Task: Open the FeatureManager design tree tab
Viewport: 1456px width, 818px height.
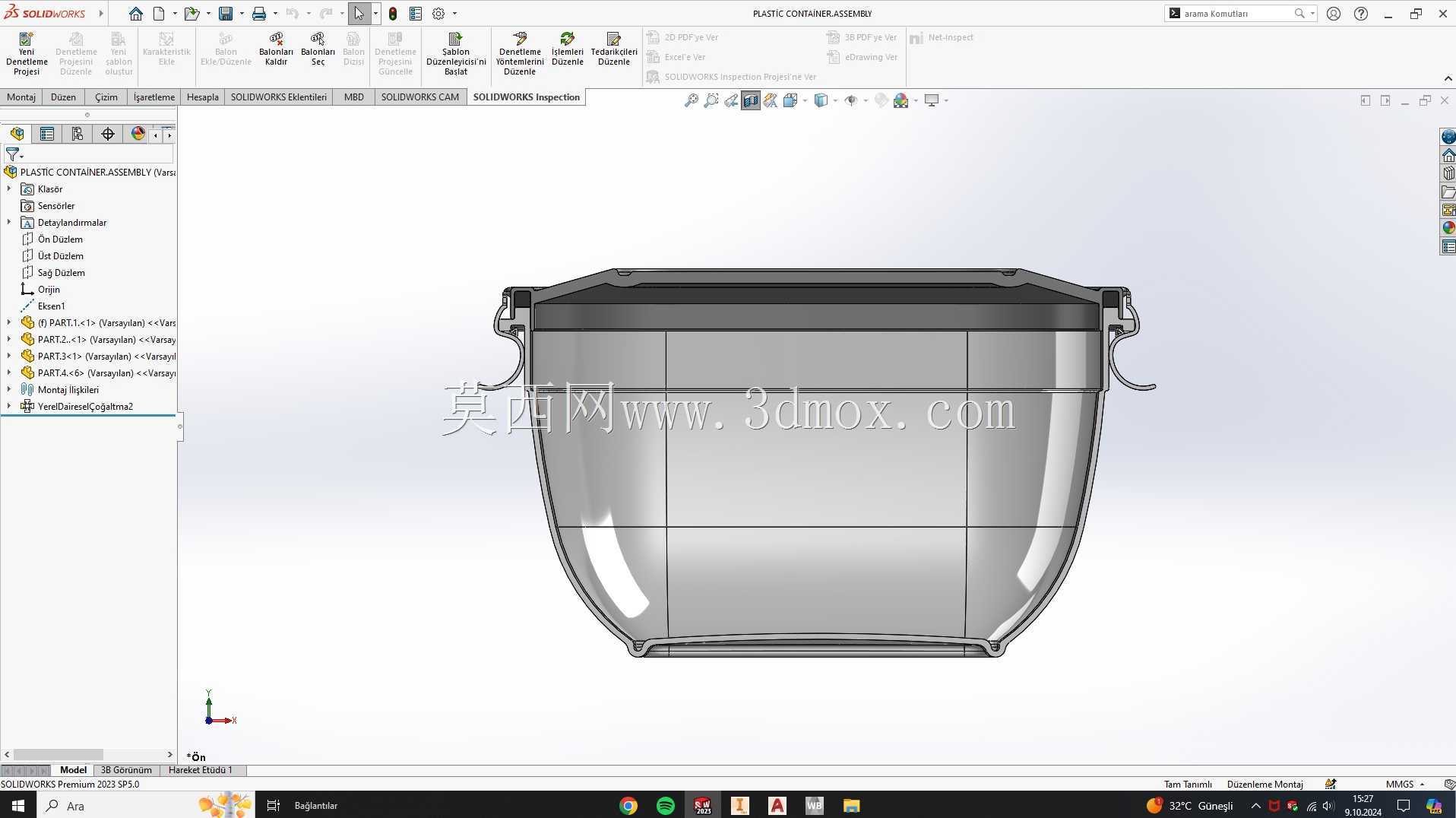Action: click(17, 134)
